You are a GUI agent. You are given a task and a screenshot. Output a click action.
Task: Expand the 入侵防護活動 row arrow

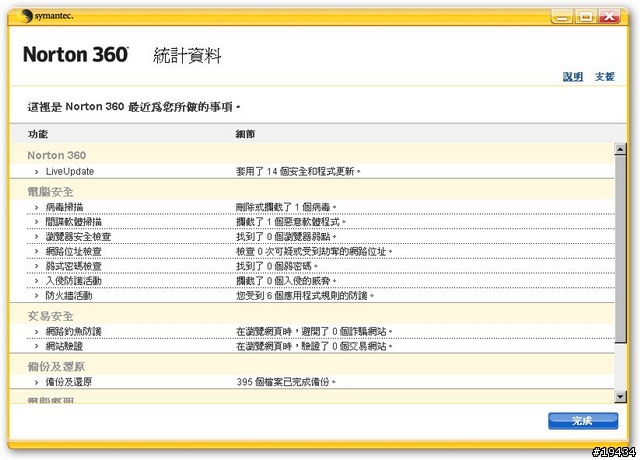pos(36,281)
